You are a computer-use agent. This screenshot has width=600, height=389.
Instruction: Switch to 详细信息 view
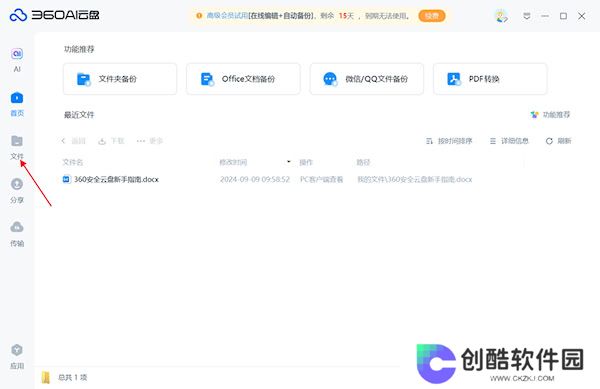point(509,141)
